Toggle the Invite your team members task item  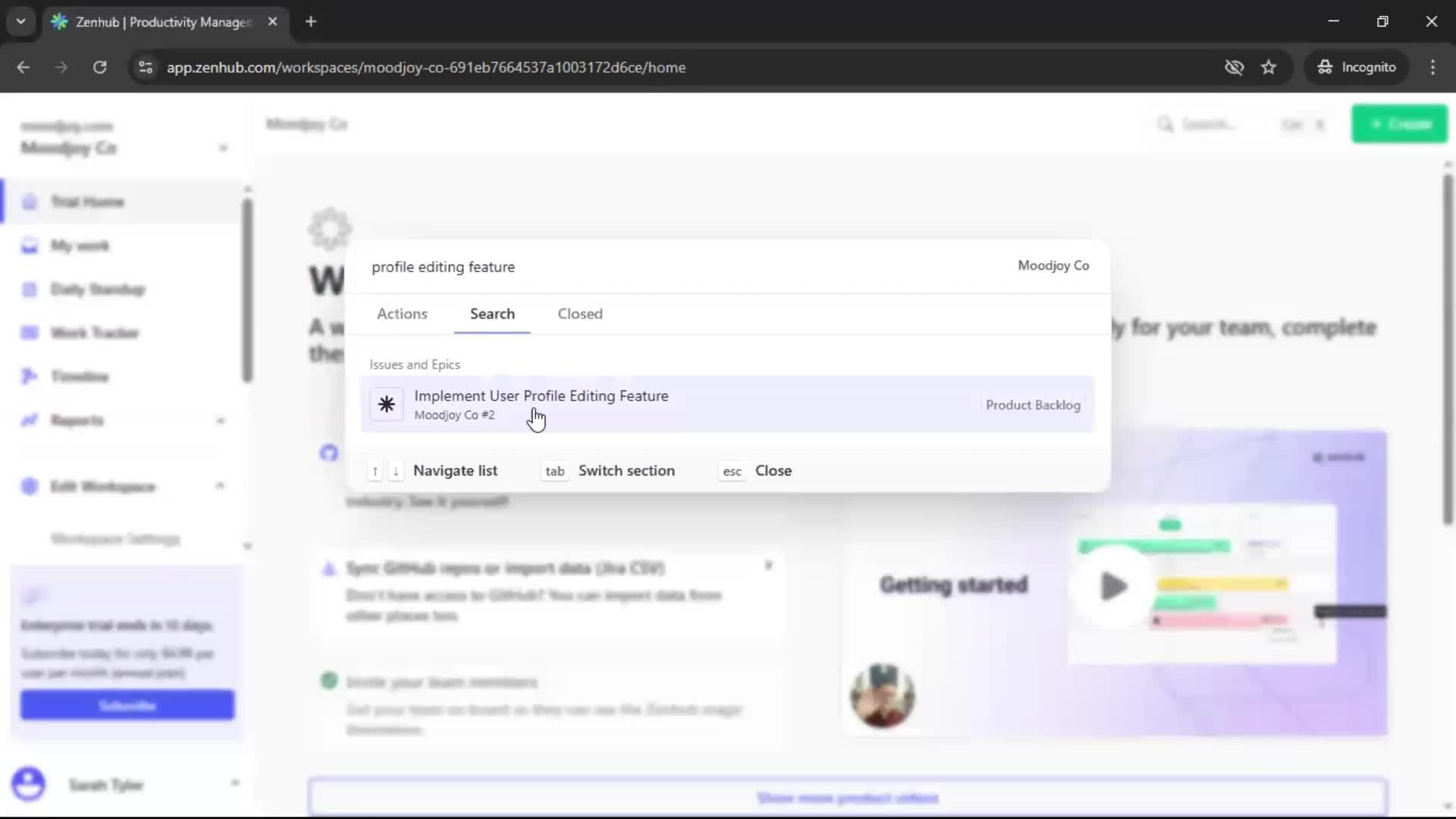pyautogui.click(x=328, y=680)
